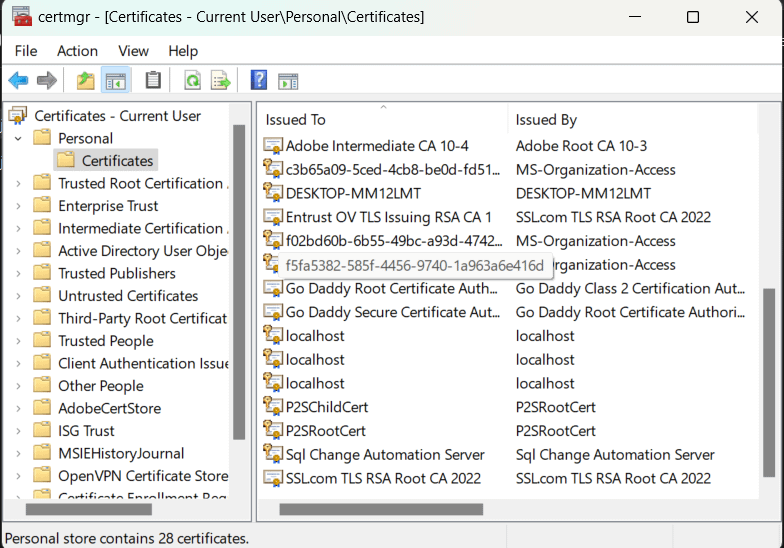Select the Trusted Publishers folder
This screenshot has width=784, height=548.
[116, 274]
